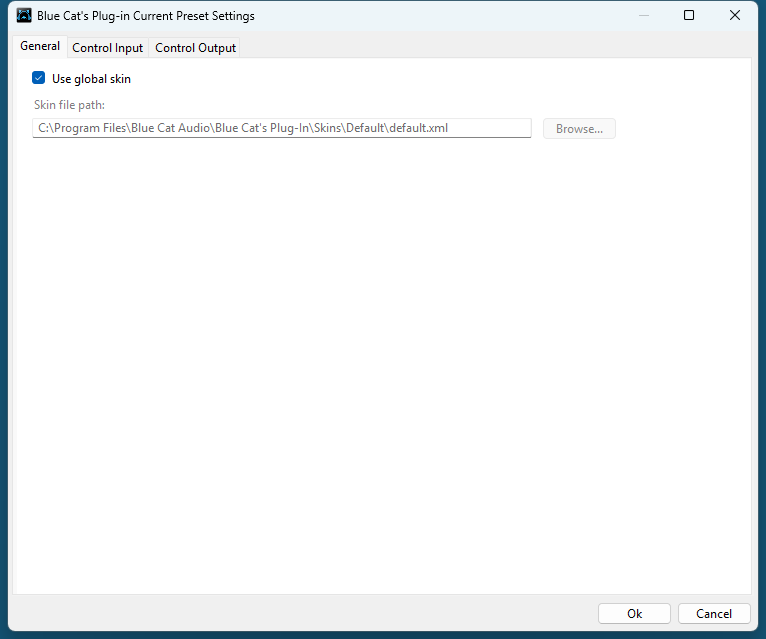Click the 'Skin file path:' label
Screen dimensions: 766x639
point(69,105)
